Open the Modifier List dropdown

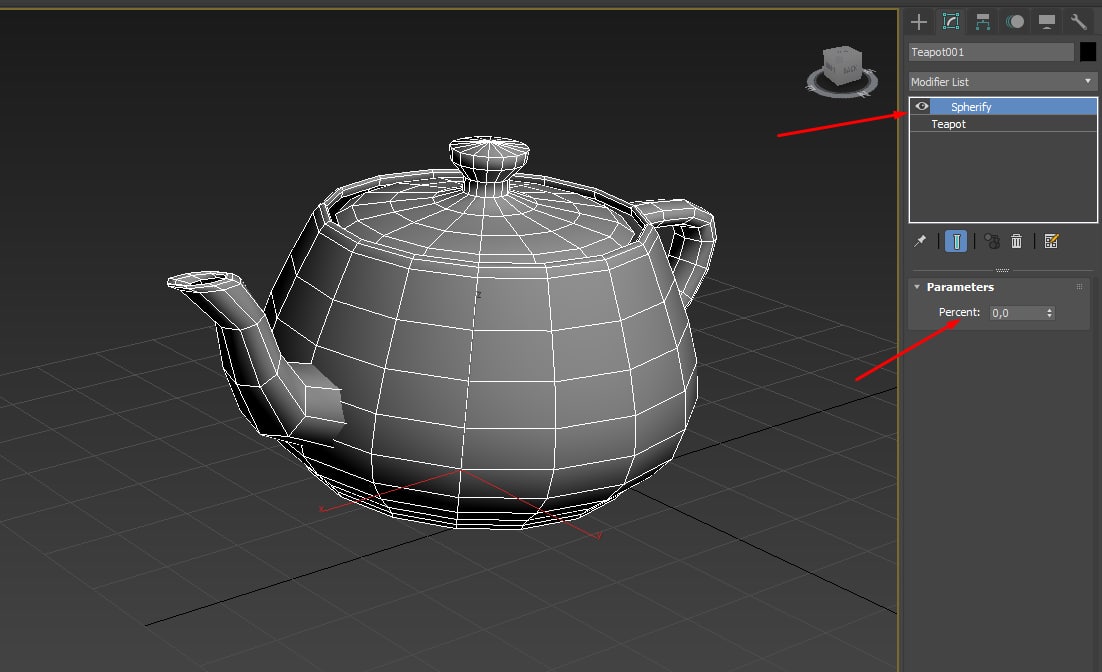point(1002,82)
